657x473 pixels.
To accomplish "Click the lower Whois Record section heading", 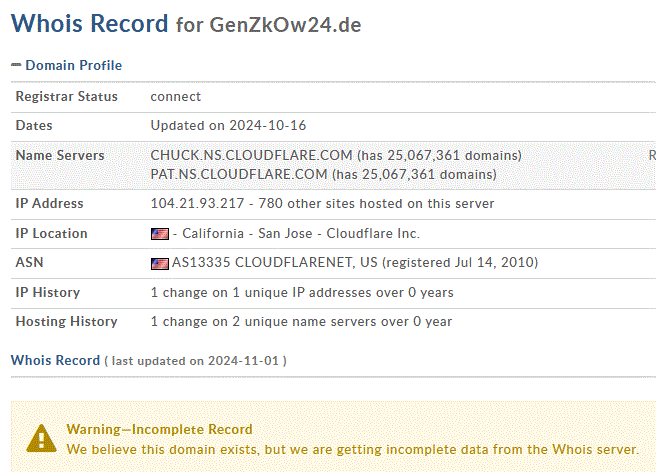I will pos(55,360).
